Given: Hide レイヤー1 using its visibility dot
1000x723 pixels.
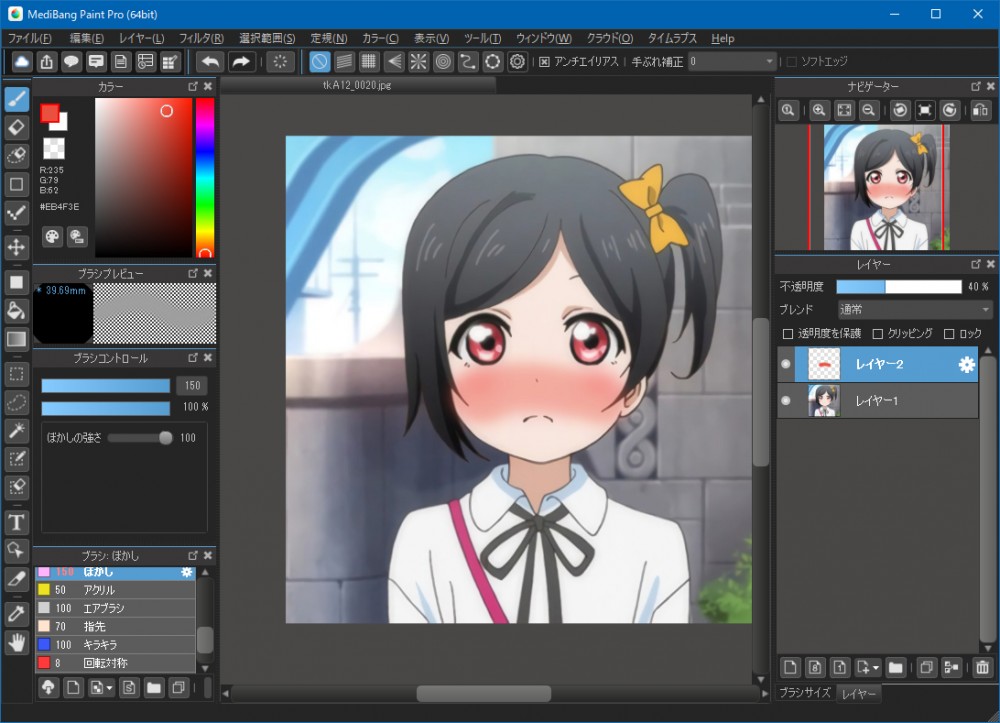Looking at the screenshot, I should [x=786, y=400].
